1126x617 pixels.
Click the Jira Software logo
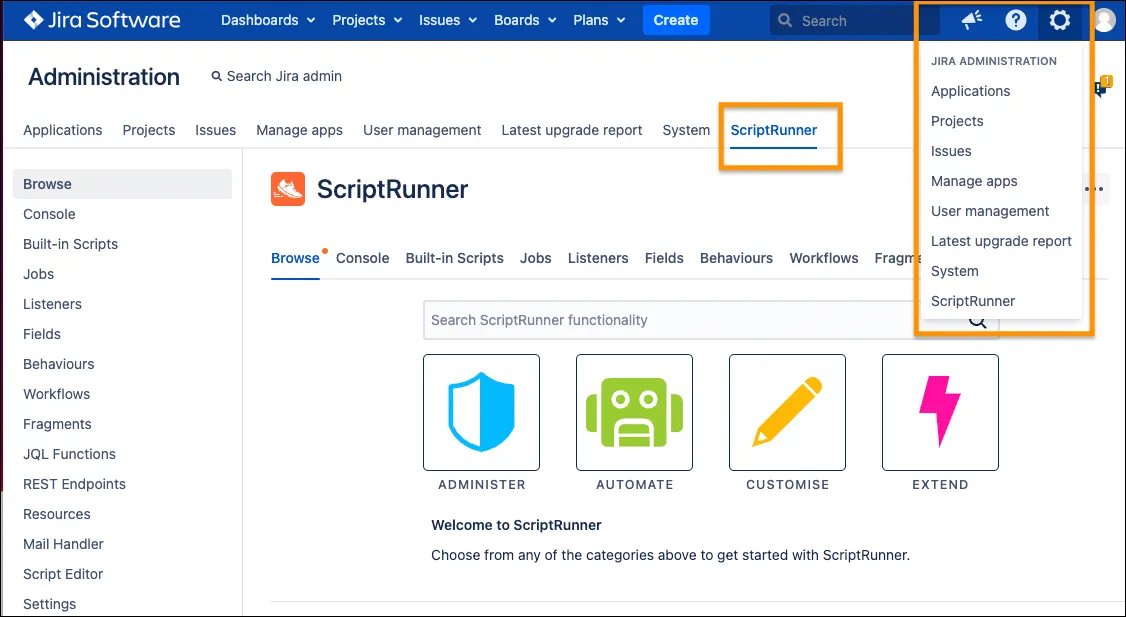(102, 20)
